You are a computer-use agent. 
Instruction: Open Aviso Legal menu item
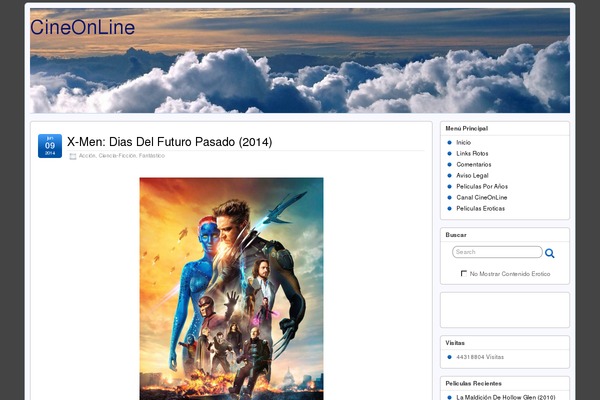tap(472, 176)
